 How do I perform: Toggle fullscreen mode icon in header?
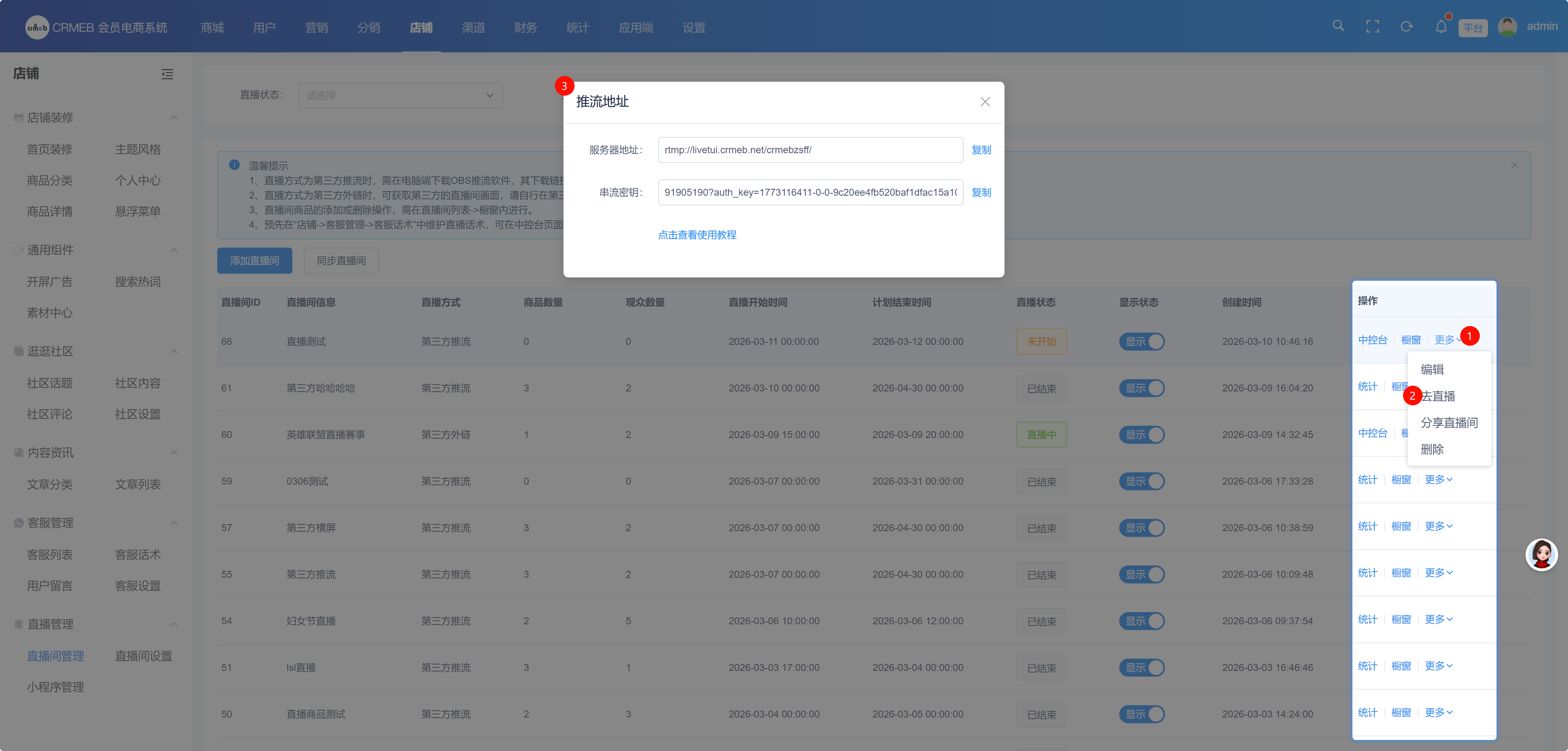(1372, 27)
